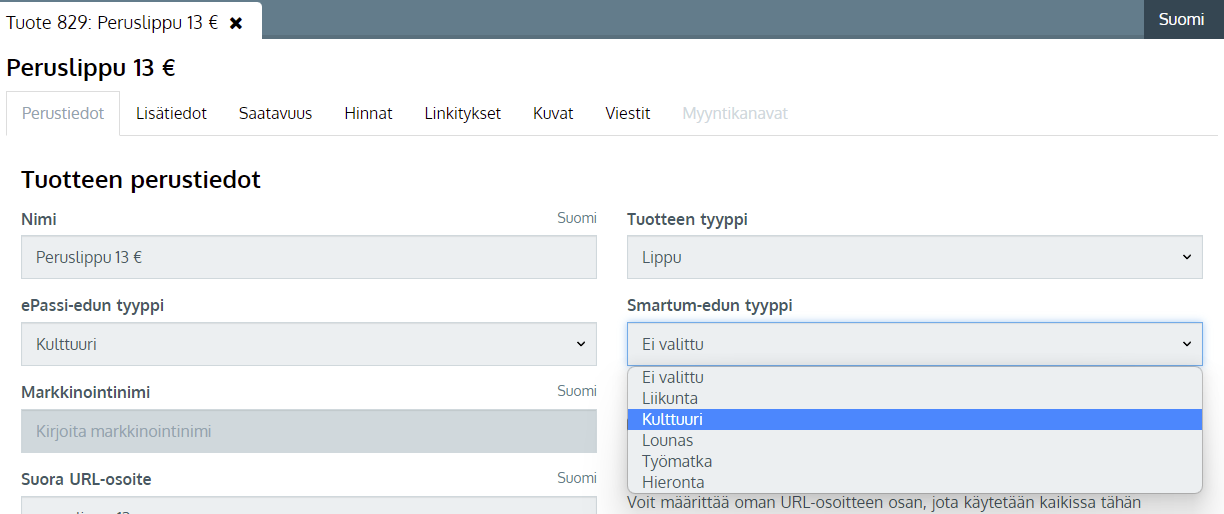
Task: Select the highlighted Kulttuuri option
Action: point(673,419)
